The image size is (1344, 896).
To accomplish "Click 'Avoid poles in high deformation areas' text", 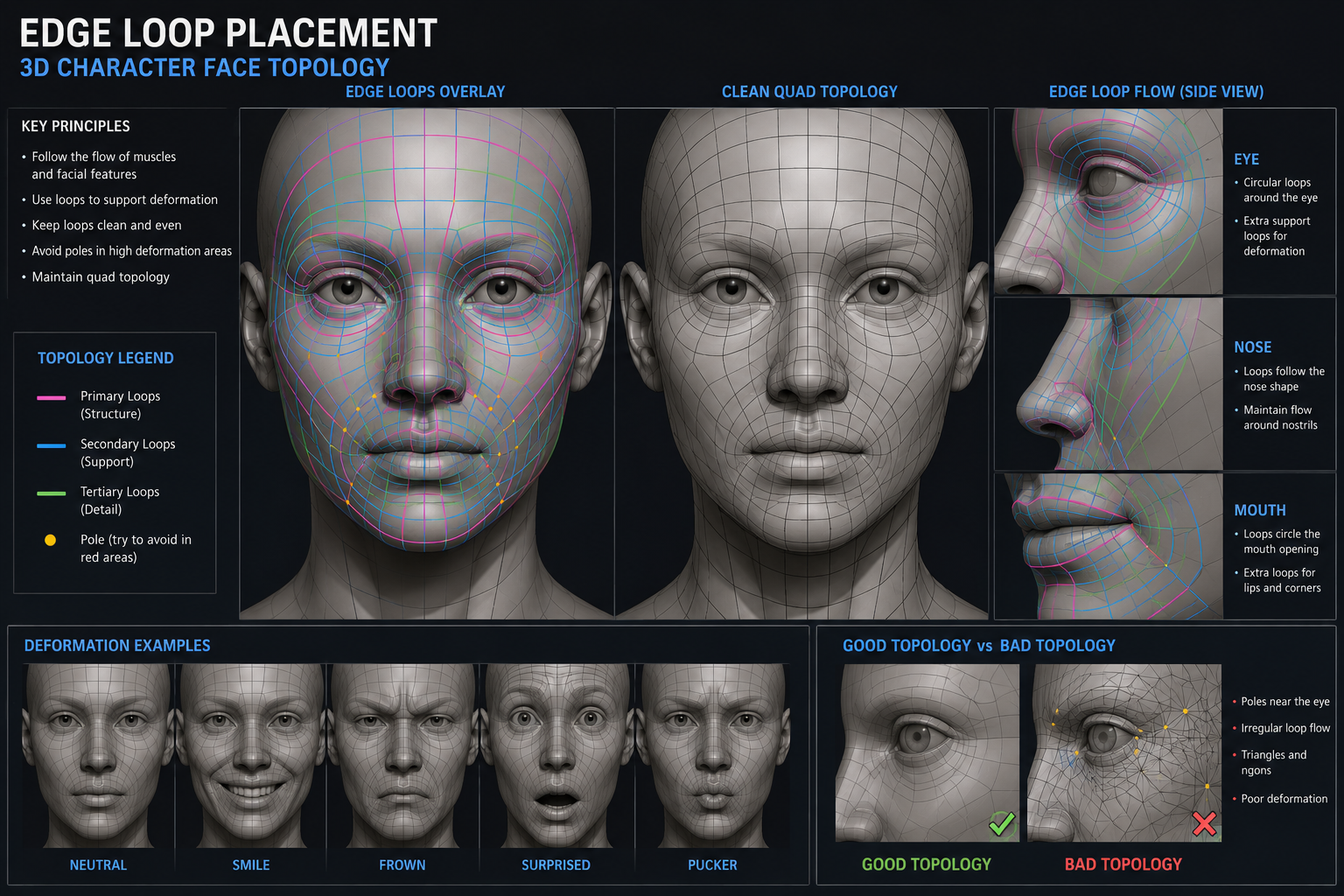I will [x=132, y=251].
